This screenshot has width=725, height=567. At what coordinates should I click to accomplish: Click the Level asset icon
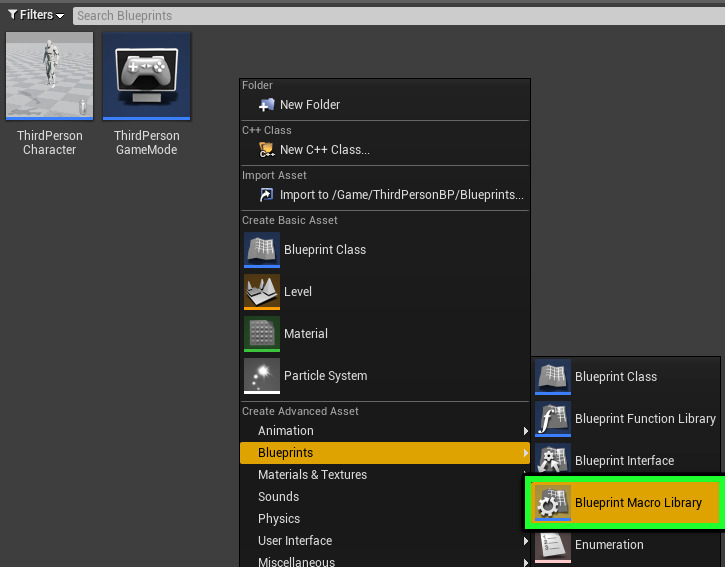[262, 292]
